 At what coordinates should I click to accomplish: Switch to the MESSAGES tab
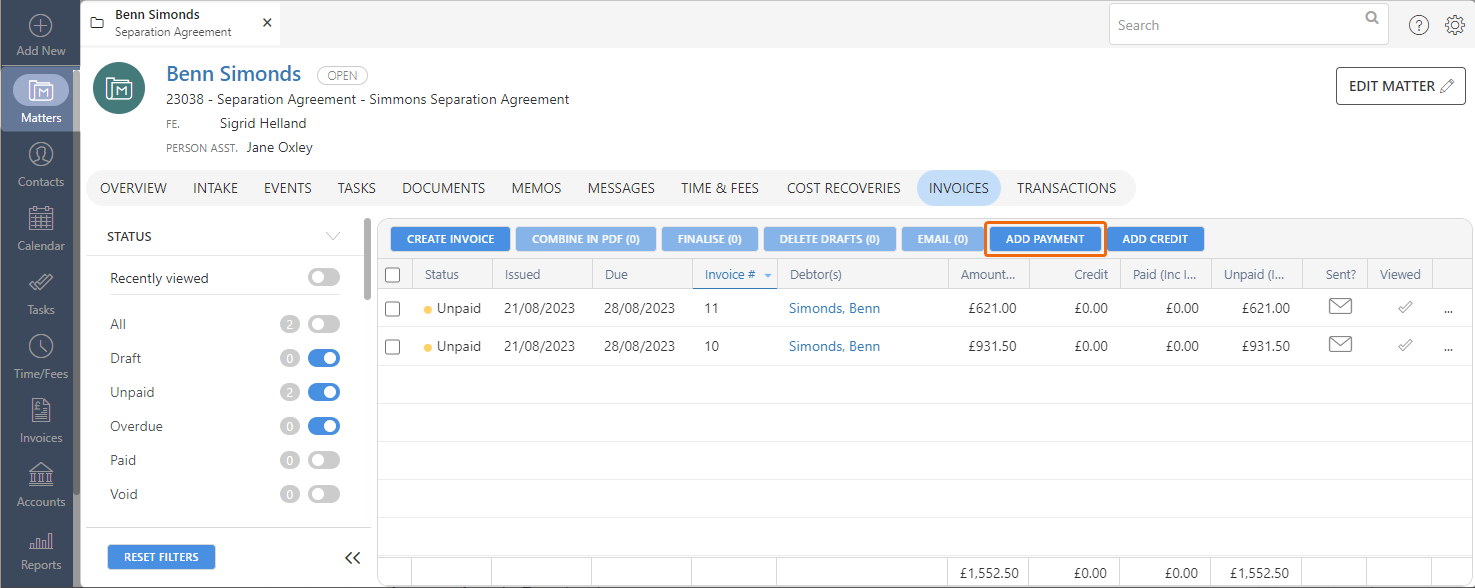621,188
